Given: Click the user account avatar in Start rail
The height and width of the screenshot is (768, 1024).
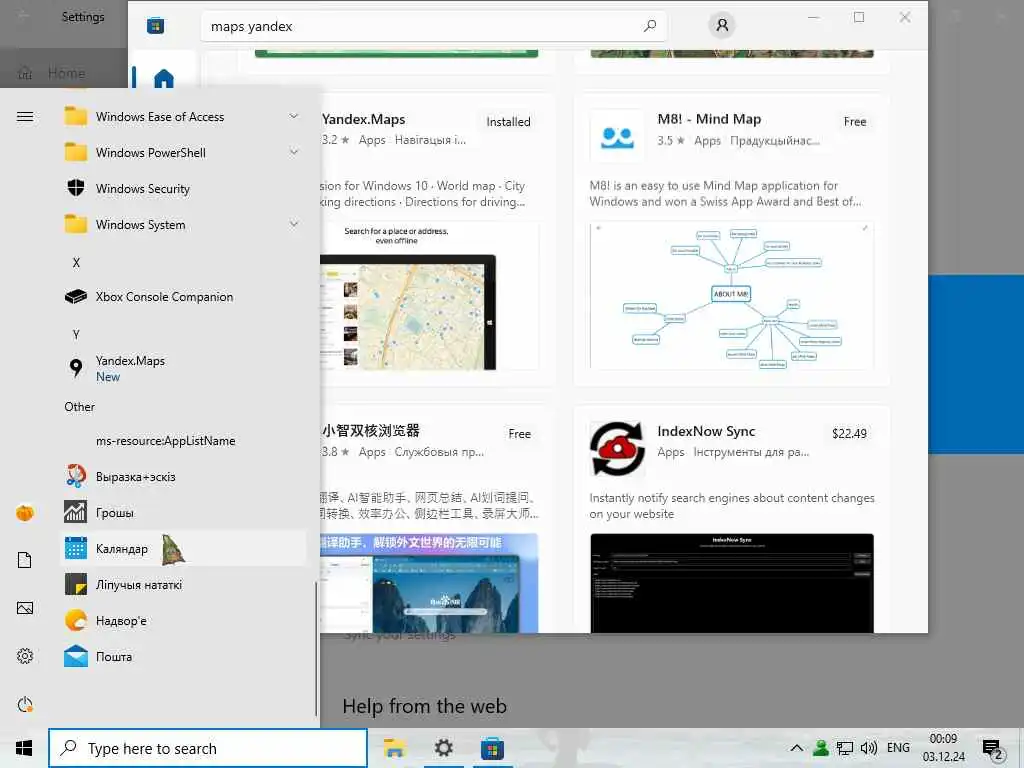Looking at the screenshot, I should click(x=25, y=513).
